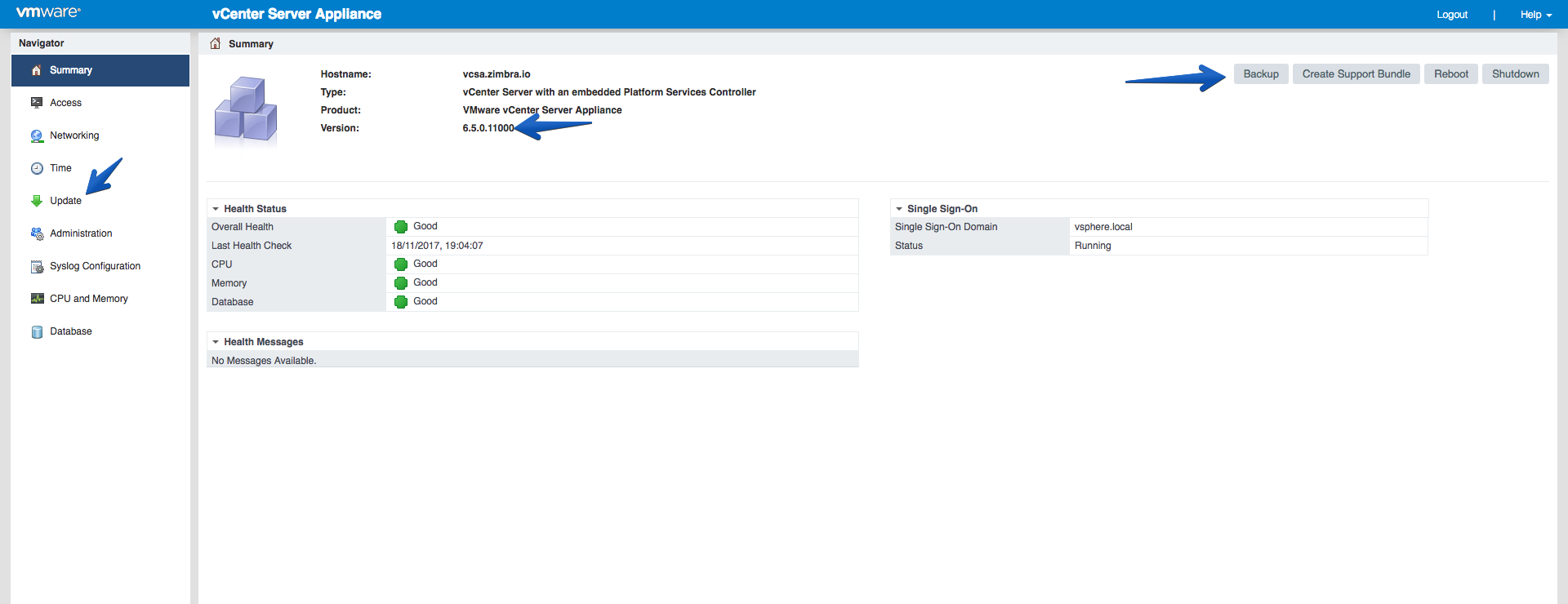1568x604 pixels.
Task: Click the Overall Health green status icon
Action: point(401,227)
